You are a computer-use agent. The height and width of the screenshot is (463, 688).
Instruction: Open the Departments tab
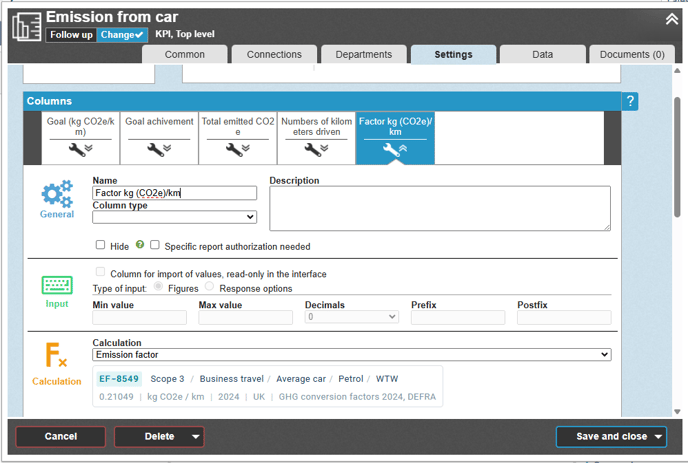[364, 55]
